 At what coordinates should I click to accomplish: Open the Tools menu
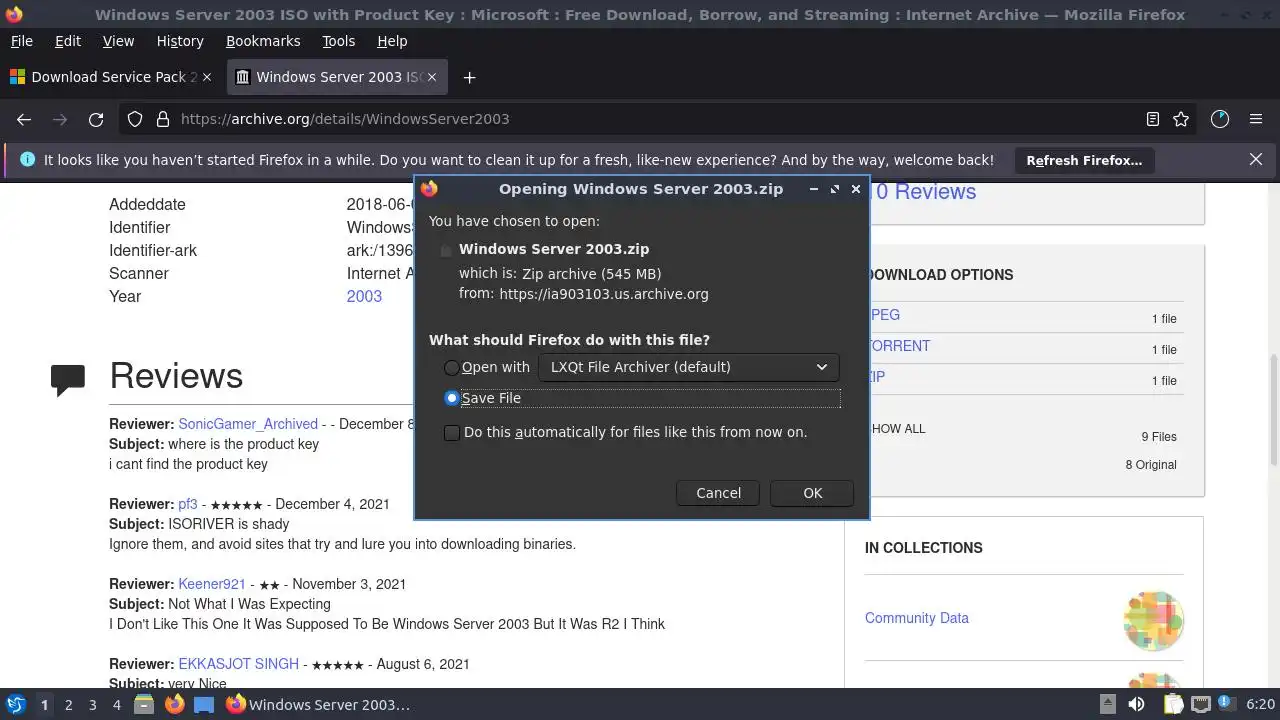tap(338, 41)
